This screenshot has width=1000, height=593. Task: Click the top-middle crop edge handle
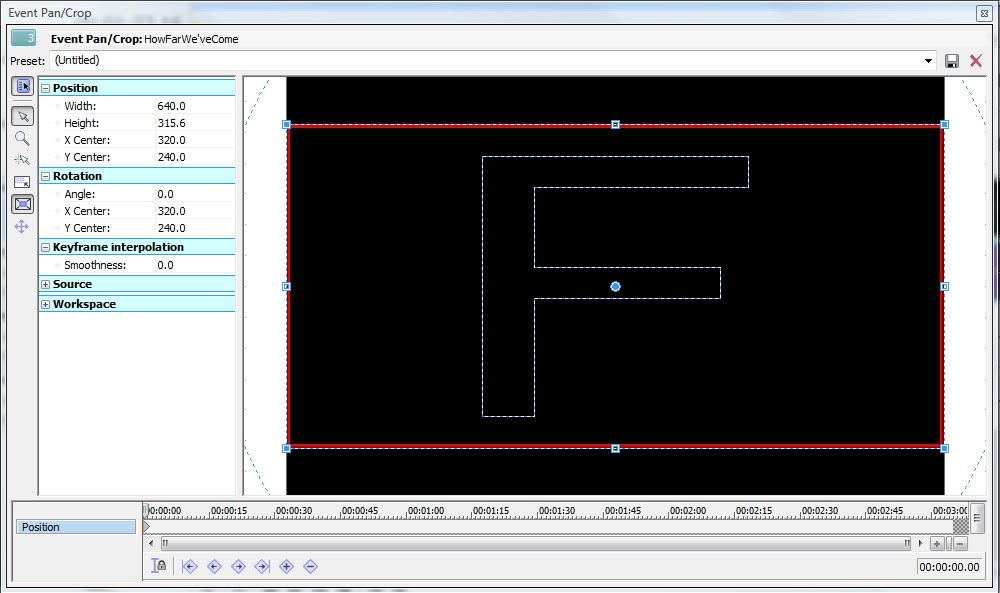[615, 124]
